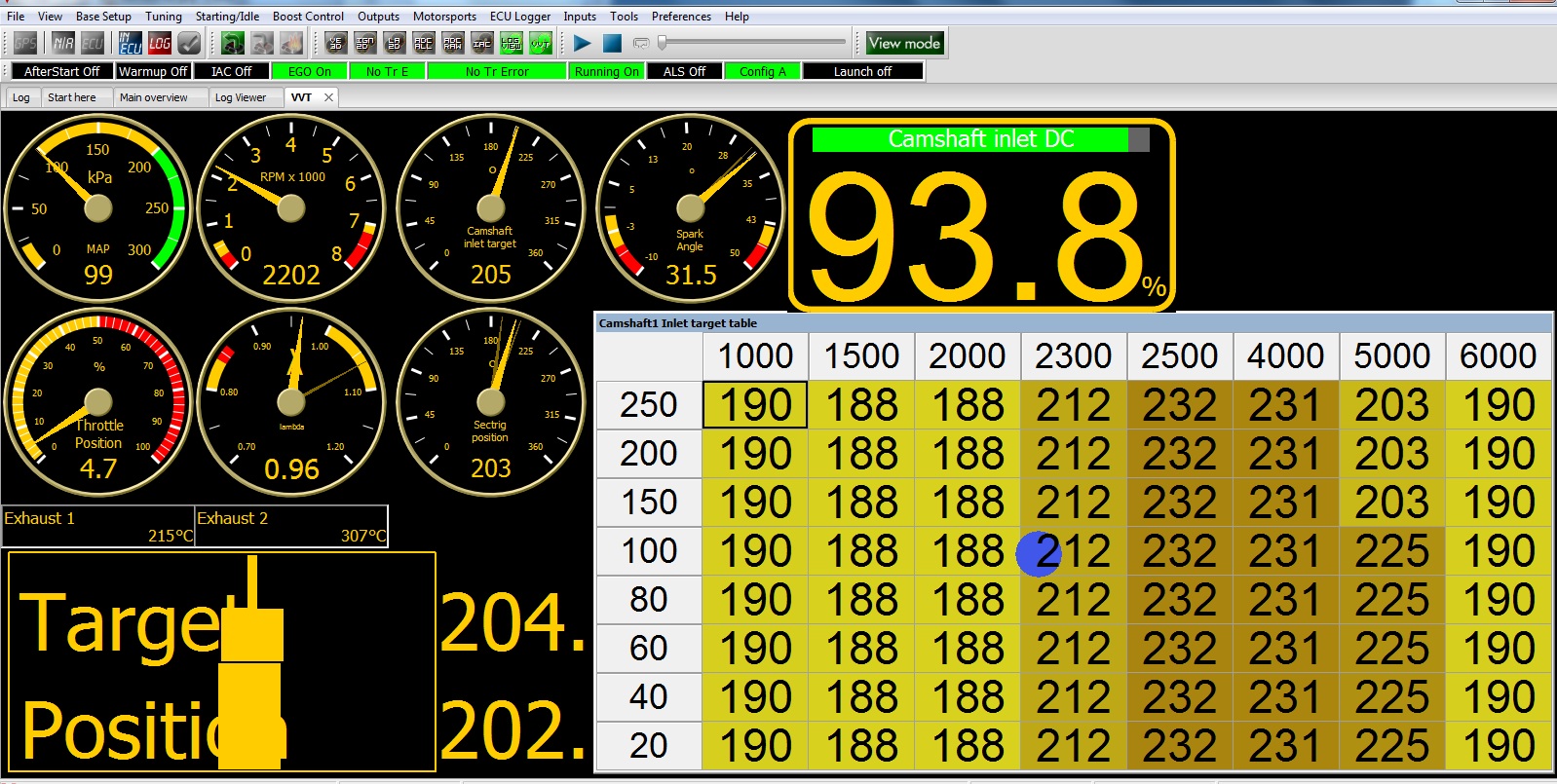Image resolution: width=1557 pixels, height=784 pixels.
Task: Click the green undo arrow icon
Action: coord(233,43)
